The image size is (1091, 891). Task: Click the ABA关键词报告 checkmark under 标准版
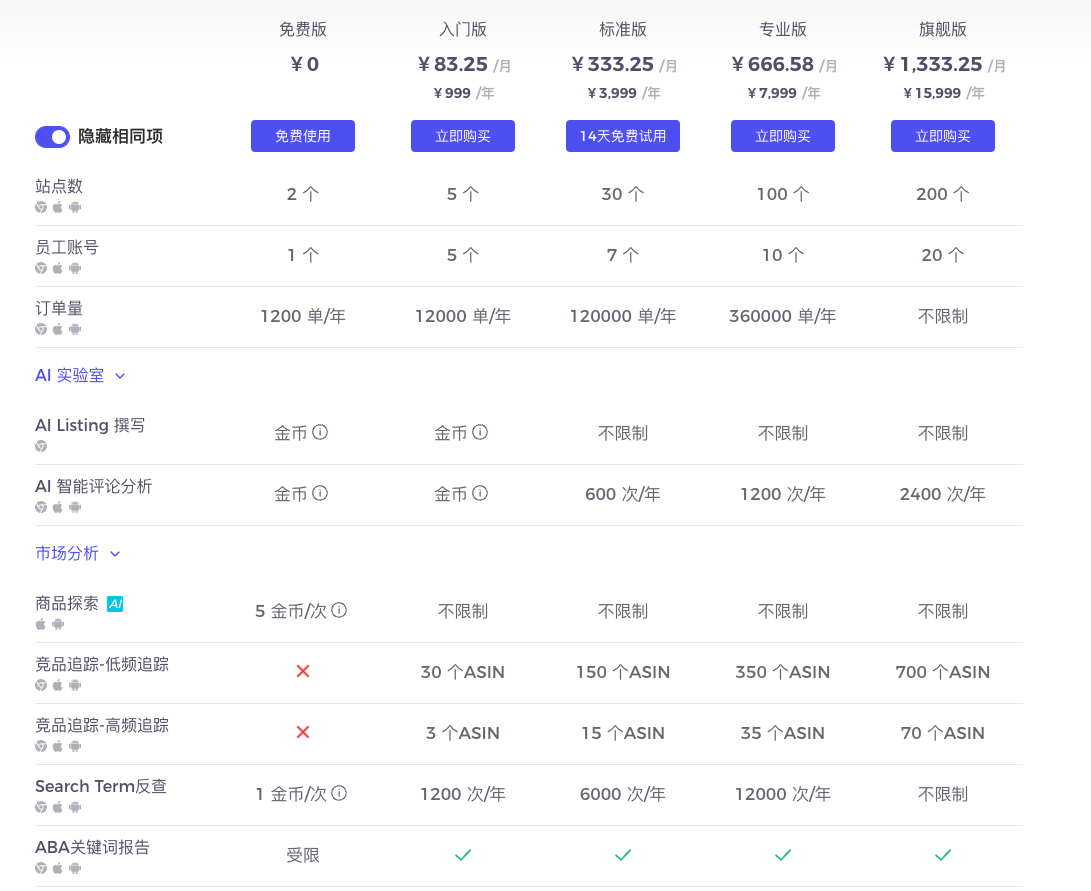tap(623, 855)
